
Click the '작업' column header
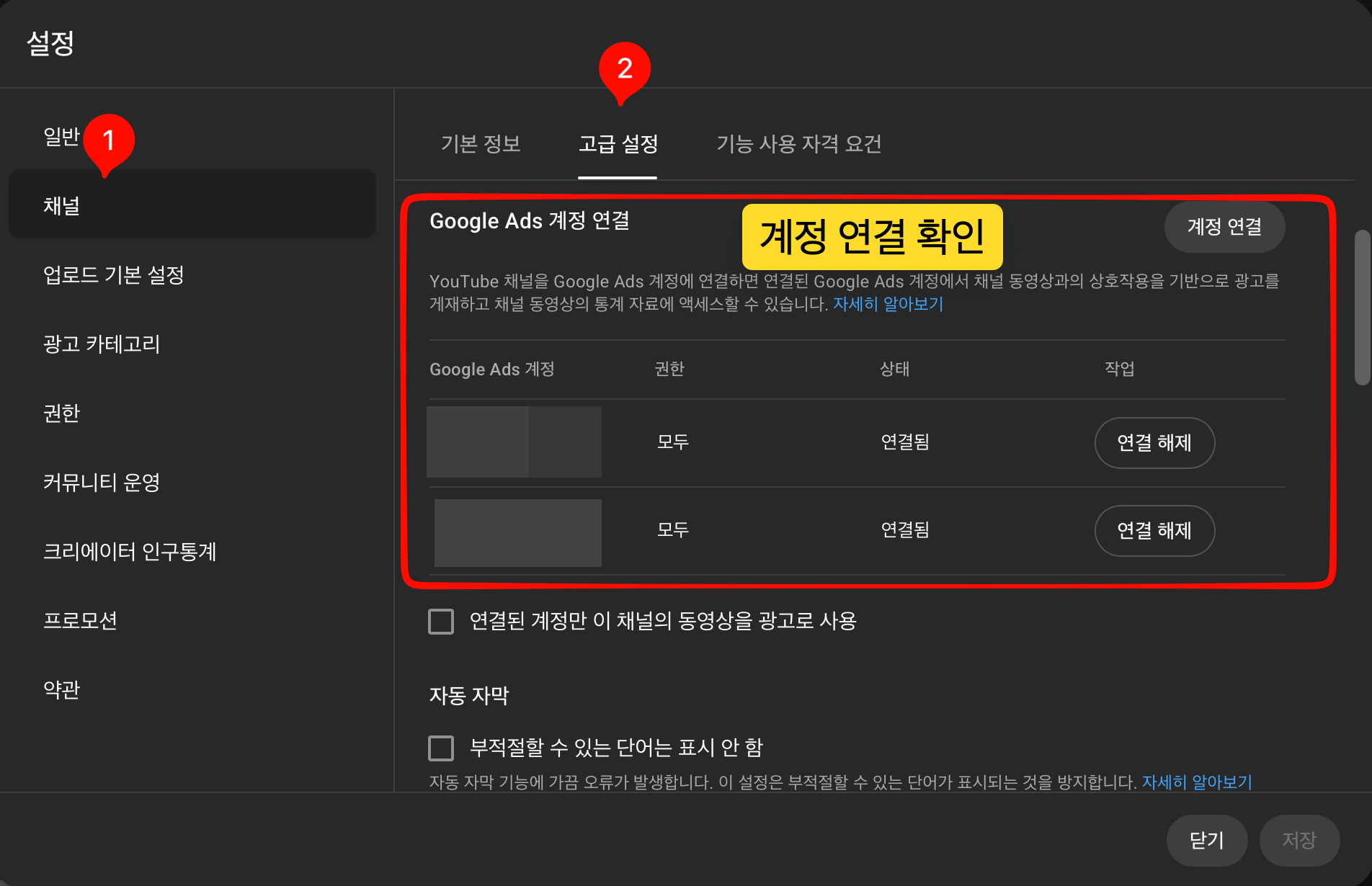pyautogui.click(x=1120, y=369)
